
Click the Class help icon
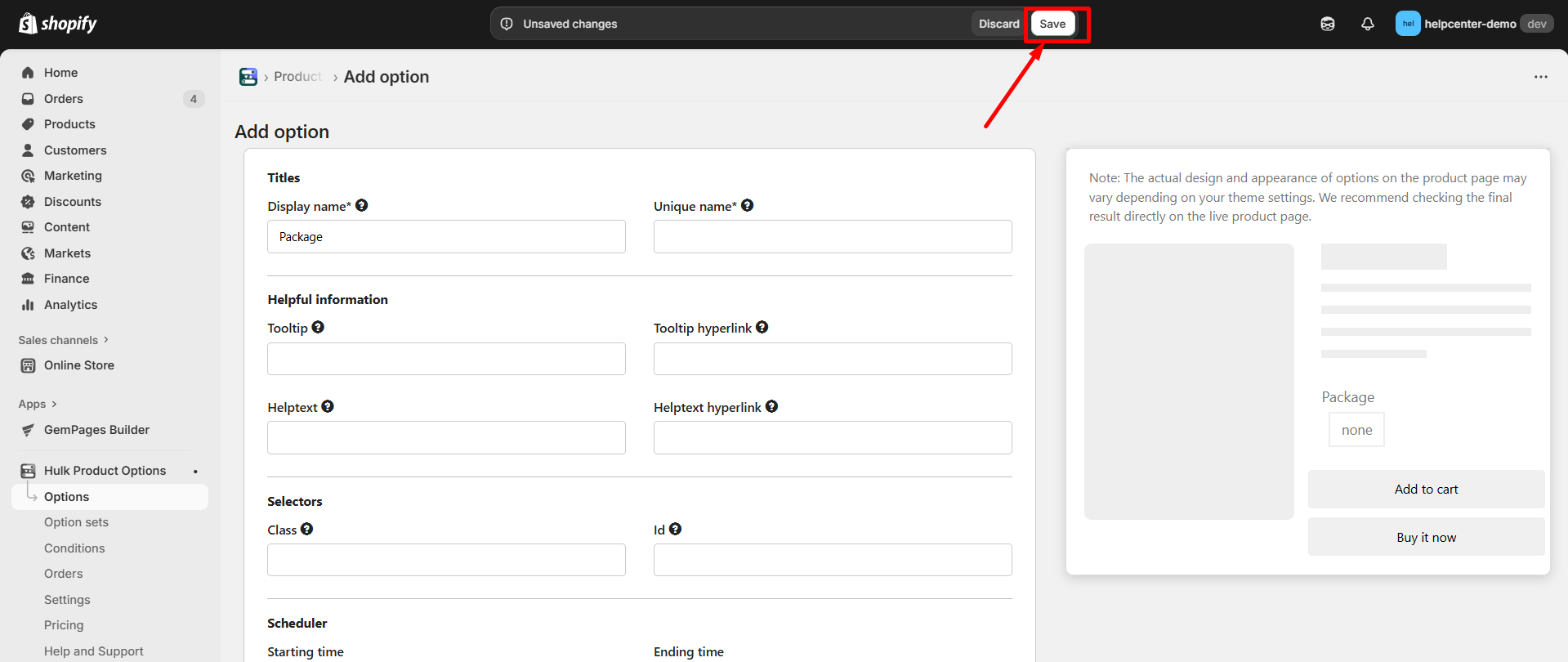pyautogui.click(x=306, y=530)
